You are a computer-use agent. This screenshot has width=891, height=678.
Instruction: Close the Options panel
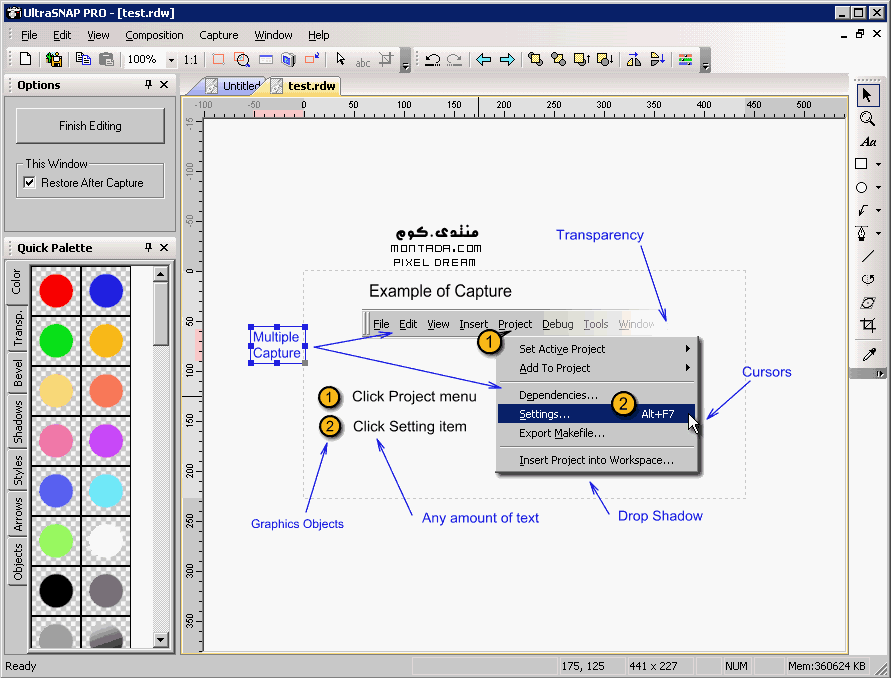[x=164, y=85]
